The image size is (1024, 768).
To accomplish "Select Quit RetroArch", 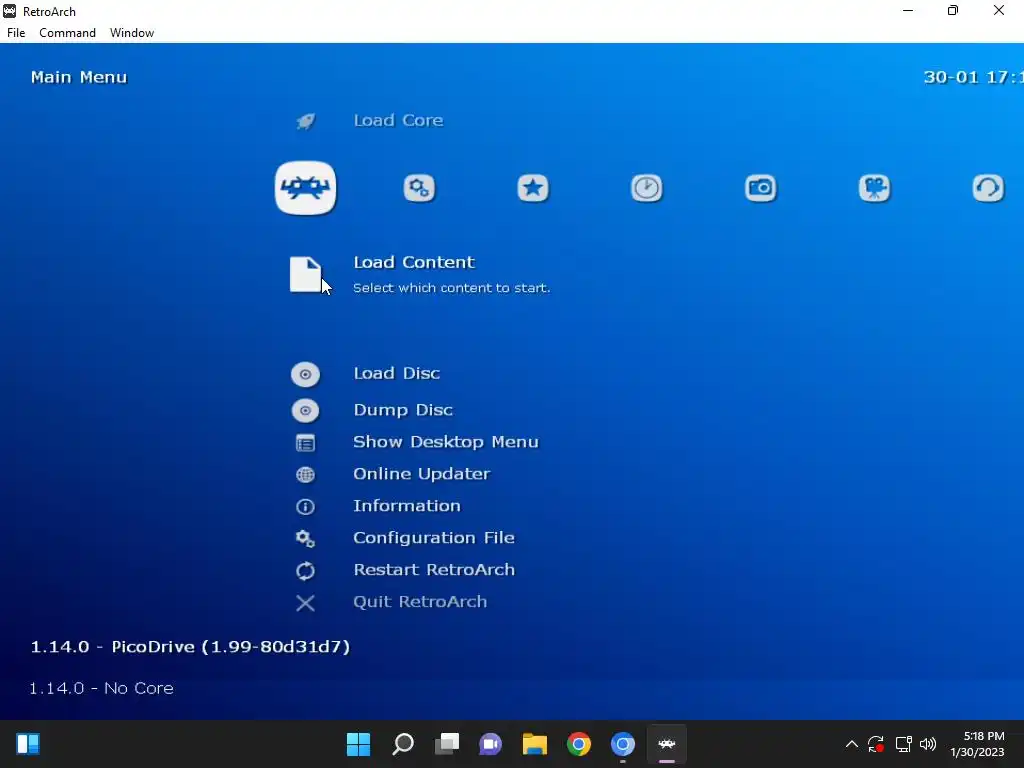I will (421, 601).
